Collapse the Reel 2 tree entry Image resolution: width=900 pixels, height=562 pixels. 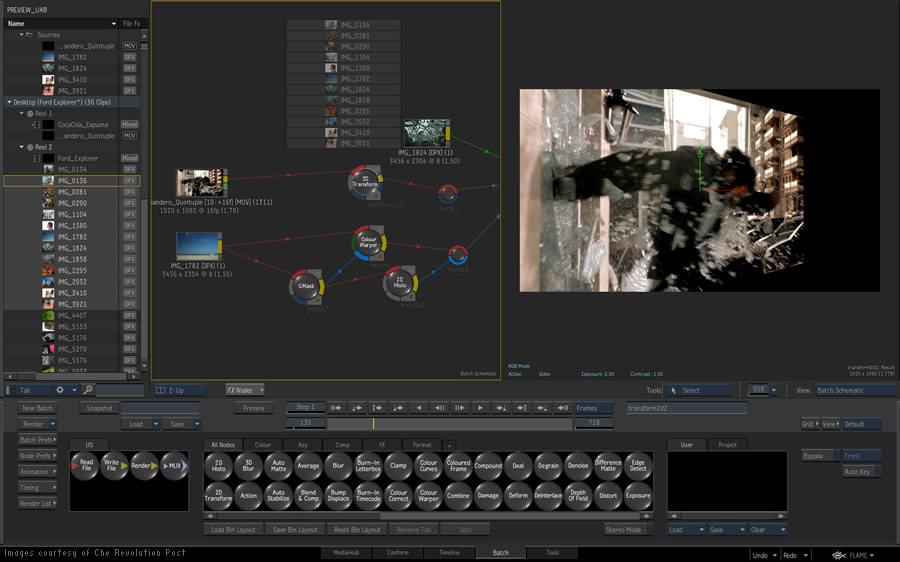(21, 147)
